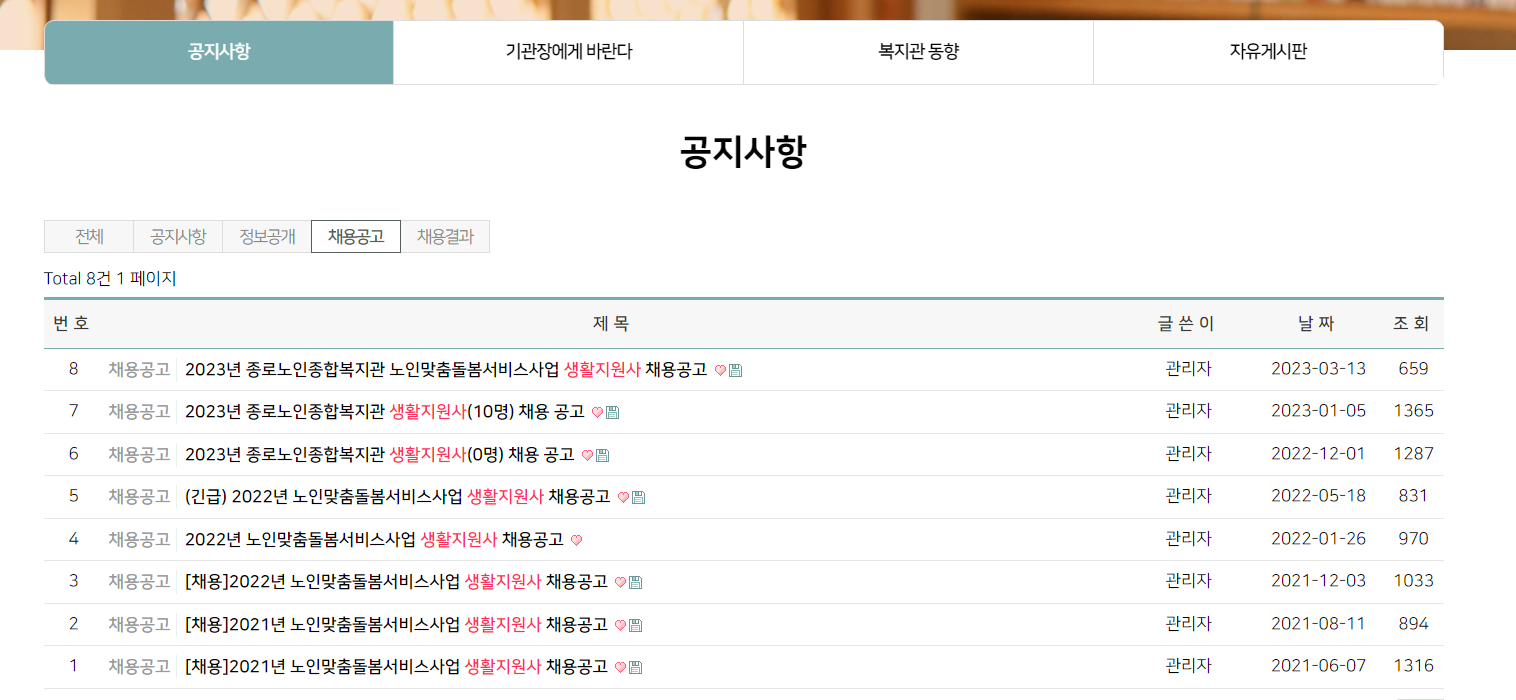Open the 2023년 생활지원사(0명) 채용 공고 post
Image resolution: width=1516 pixels, height=700 pixels.
(x=380, y=454)
